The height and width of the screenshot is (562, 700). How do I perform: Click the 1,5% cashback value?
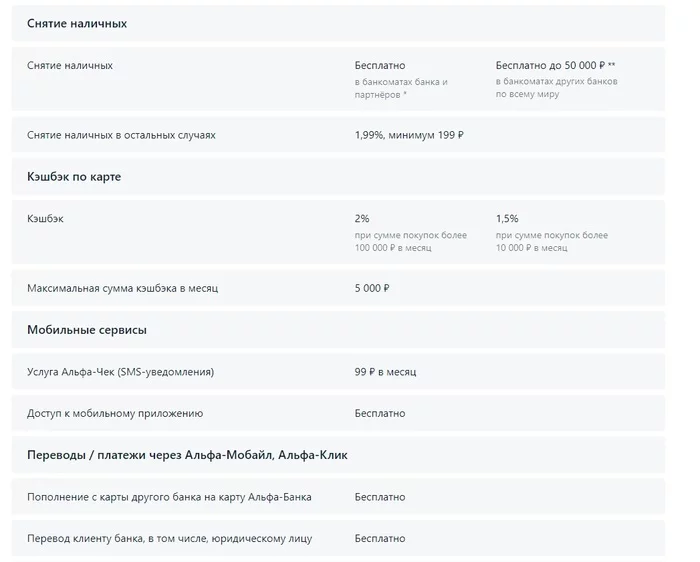pos(507,219)
